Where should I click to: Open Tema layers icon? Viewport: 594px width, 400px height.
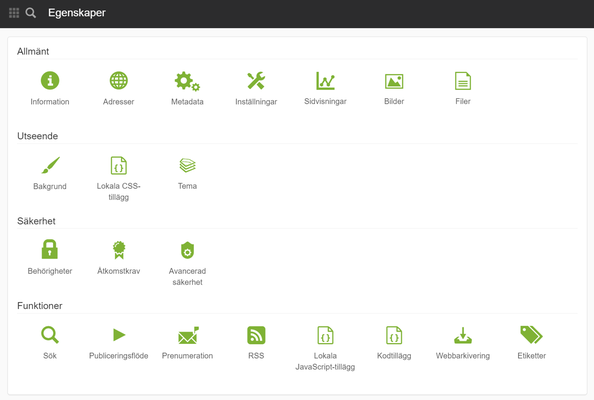[x=188, y=165]
